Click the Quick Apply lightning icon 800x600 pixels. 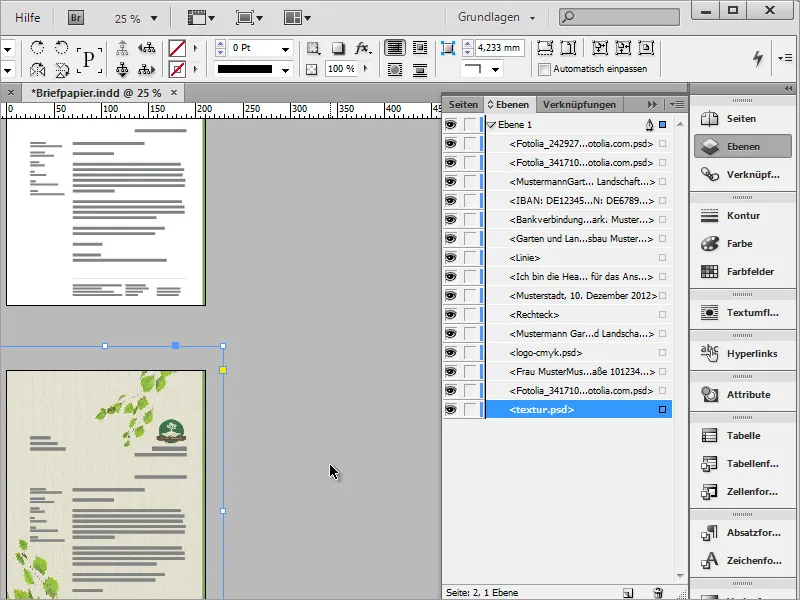(758, 58)
